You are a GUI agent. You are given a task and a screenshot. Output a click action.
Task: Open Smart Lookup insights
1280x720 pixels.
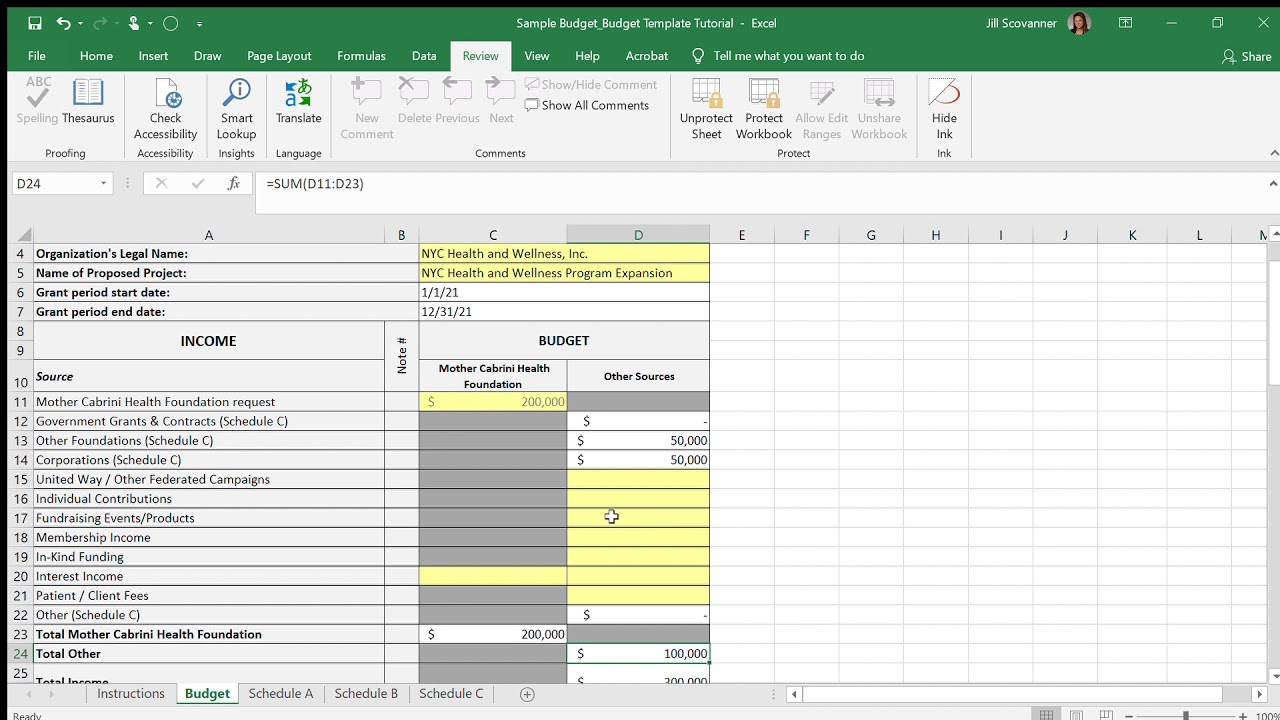(237, 110)
